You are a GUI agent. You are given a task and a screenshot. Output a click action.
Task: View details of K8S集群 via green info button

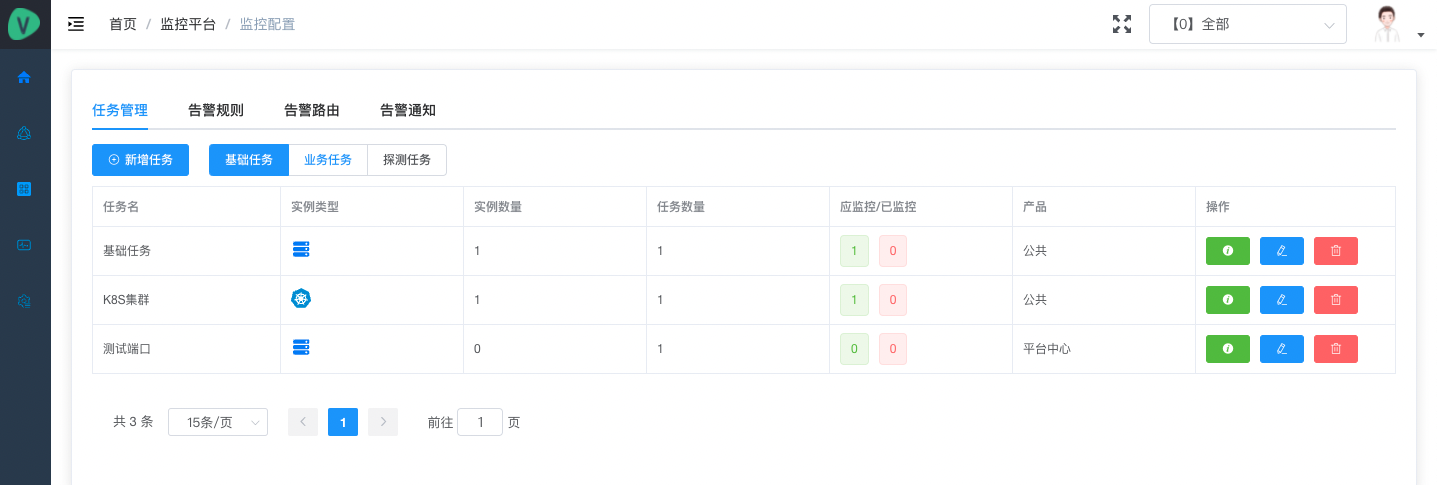(1228, 299)
